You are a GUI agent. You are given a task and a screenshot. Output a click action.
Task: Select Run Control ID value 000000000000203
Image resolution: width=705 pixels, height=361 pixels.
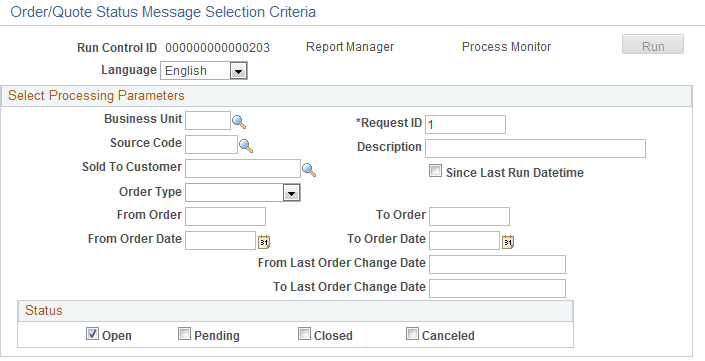click(218, 48)
